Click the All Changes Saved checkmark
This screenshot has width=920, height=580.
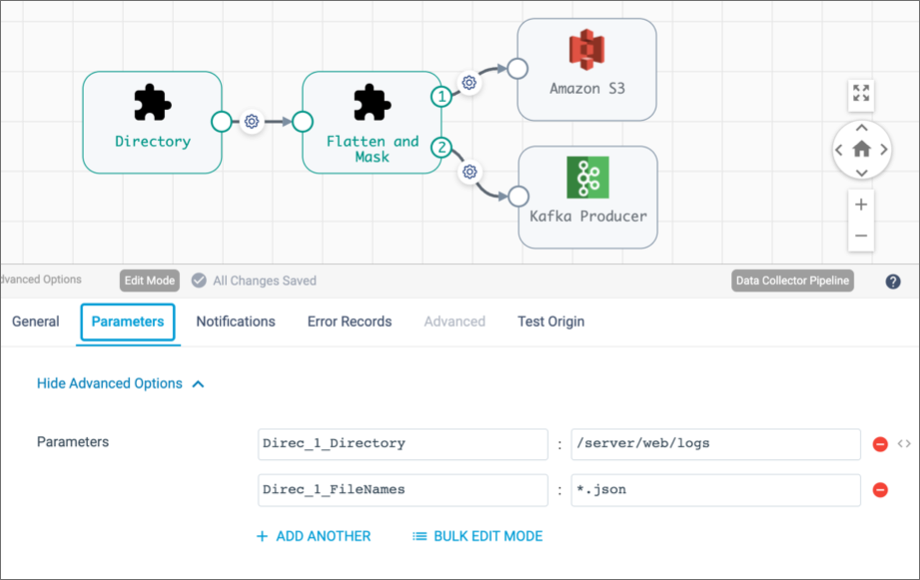(x=199, y=280)
